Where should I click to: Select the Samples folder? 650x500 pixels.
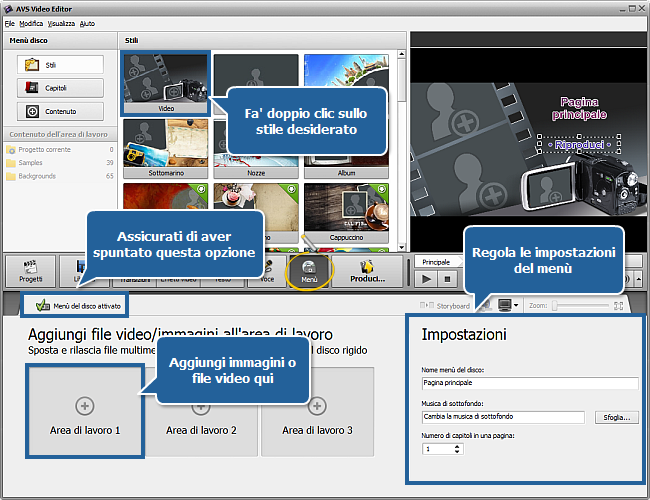tap(35, 162)
